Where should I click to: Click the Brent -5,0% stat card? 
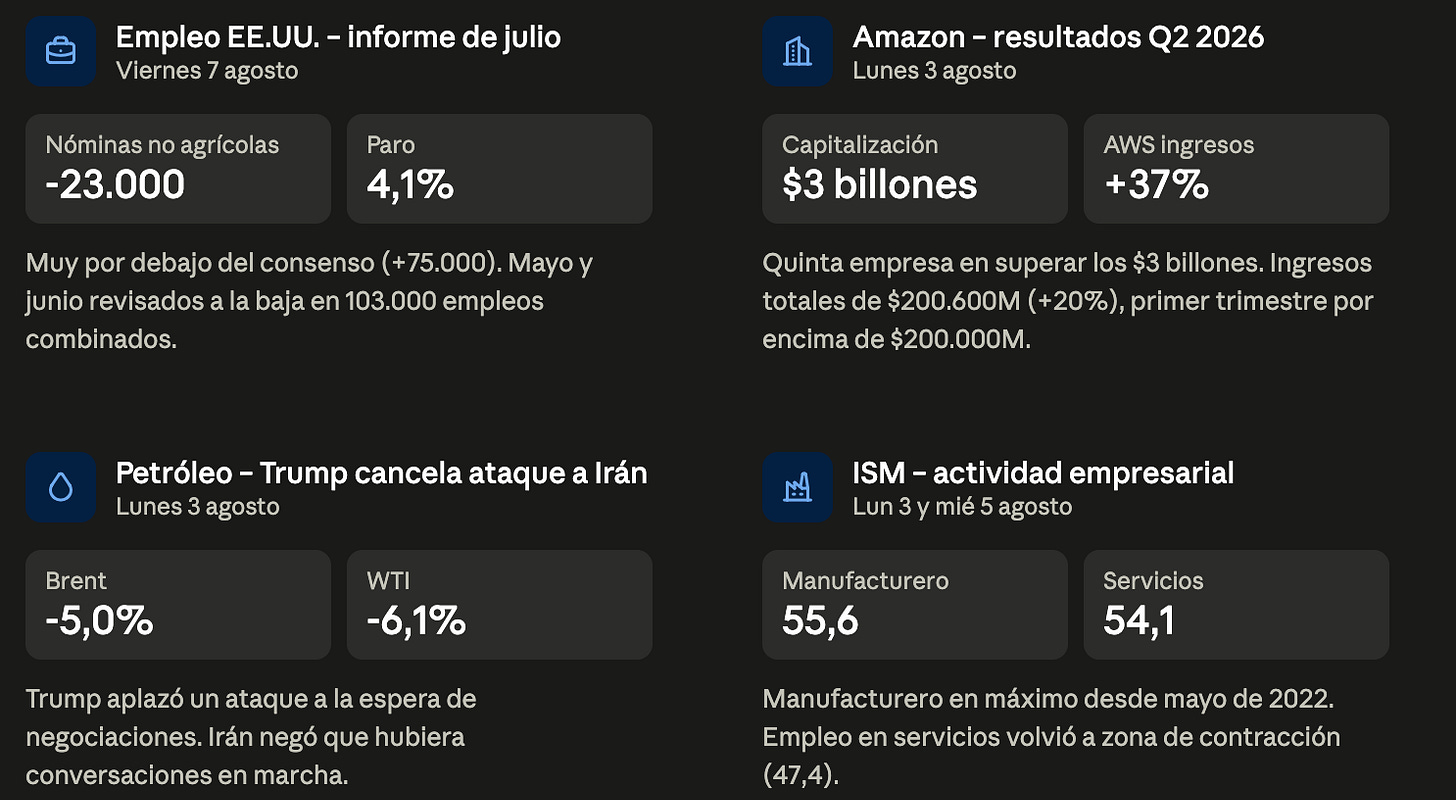[x=178, y=605]
